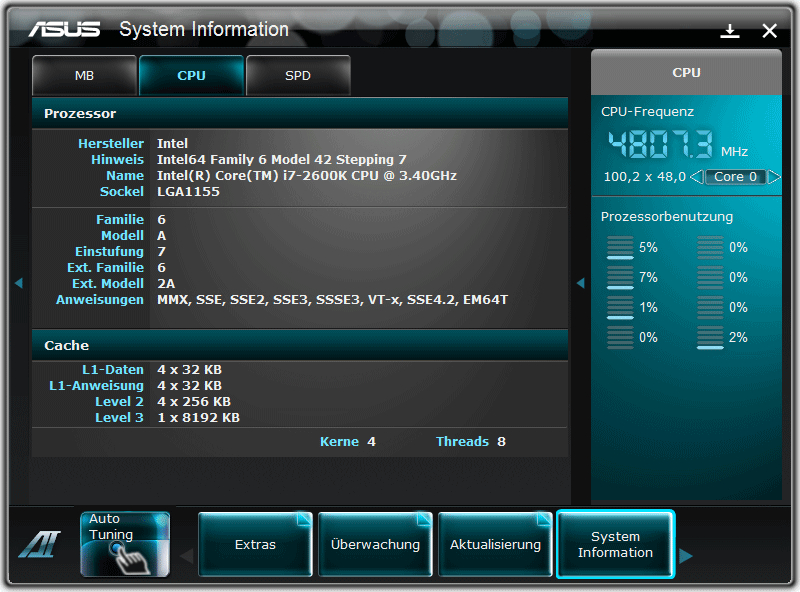Click the Hersteller label

pos(111,143)
